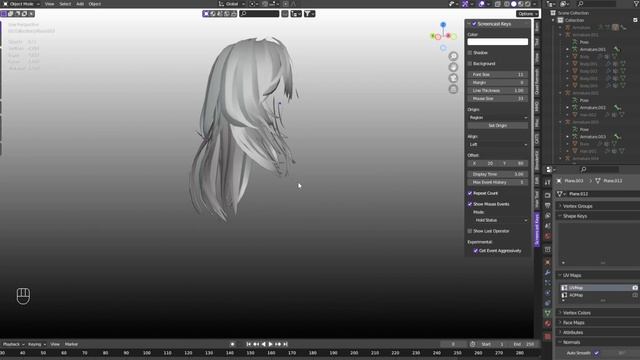Open the Origin Region dropdown
The image size is (640, 360).
coord(498,118)
